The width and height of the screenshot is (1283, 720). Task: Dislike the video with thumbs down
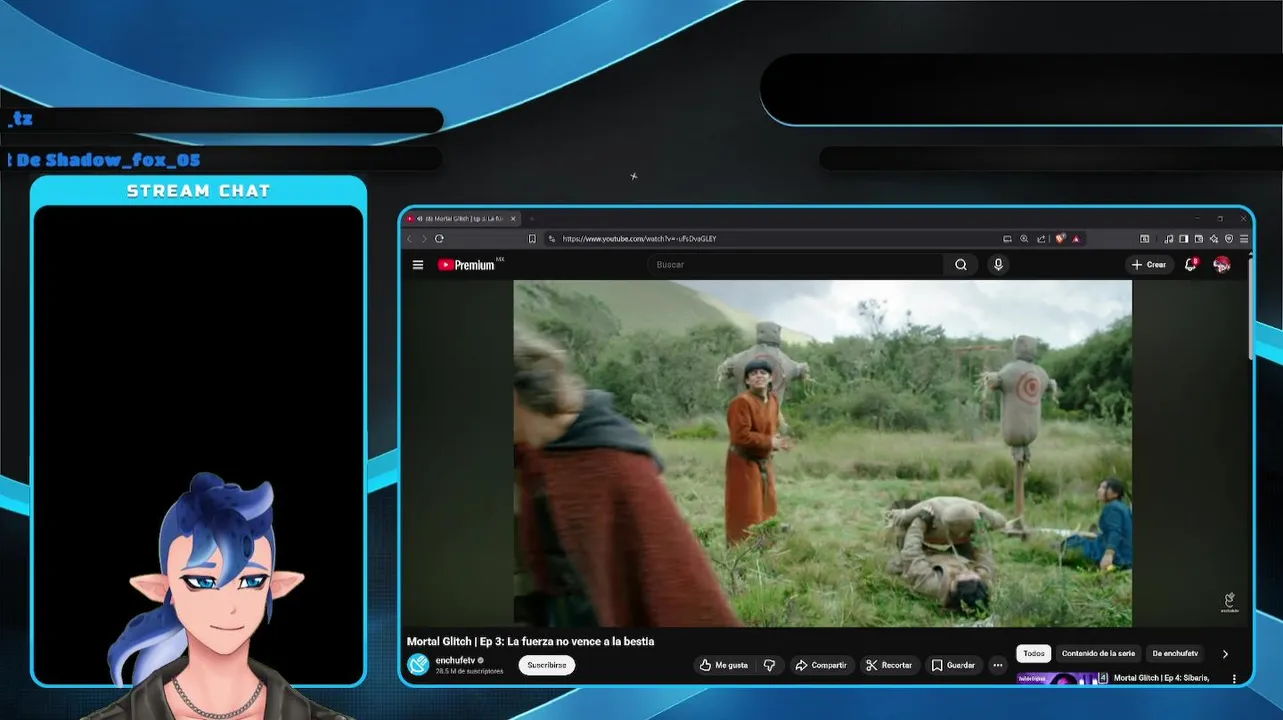point(769,665)
